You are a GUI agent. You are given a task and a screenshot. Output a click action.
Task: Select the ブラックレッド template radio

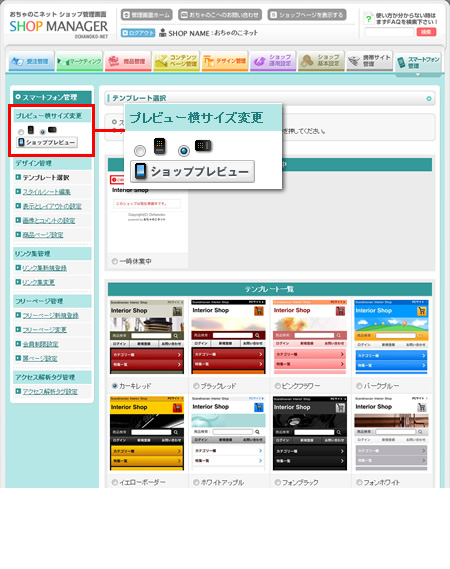[196, 386]
